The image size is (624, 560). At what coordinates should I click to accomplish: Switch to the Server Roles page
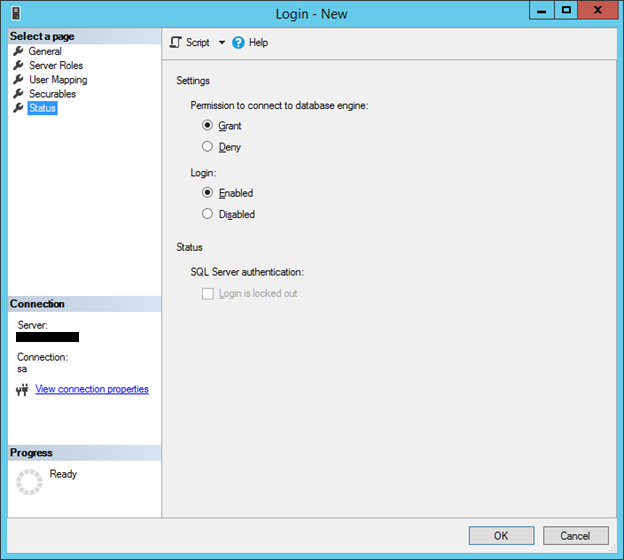56,65
